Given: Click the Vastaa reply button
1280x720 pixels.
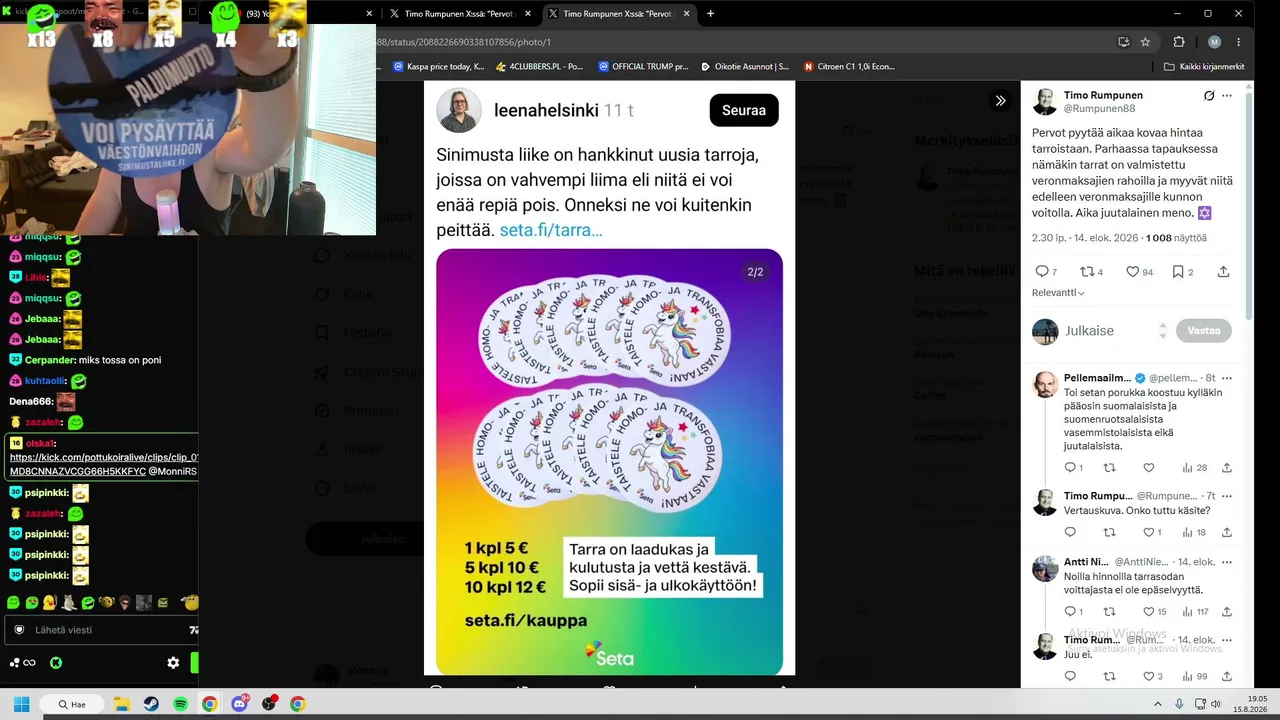Looking at the screenshot, I should click(1204, 331).
